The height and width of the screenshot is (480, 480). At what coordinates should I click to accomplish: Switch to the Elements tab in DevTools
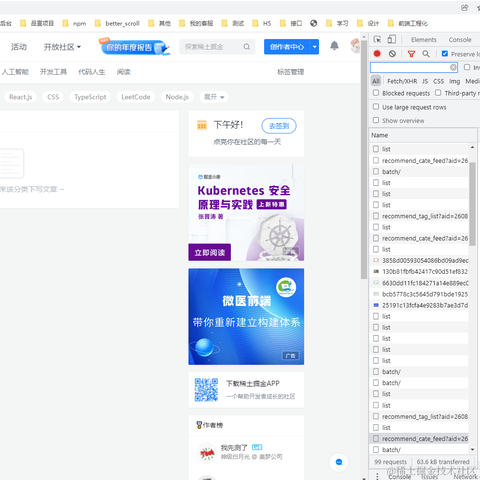click(x=423, y=40)
